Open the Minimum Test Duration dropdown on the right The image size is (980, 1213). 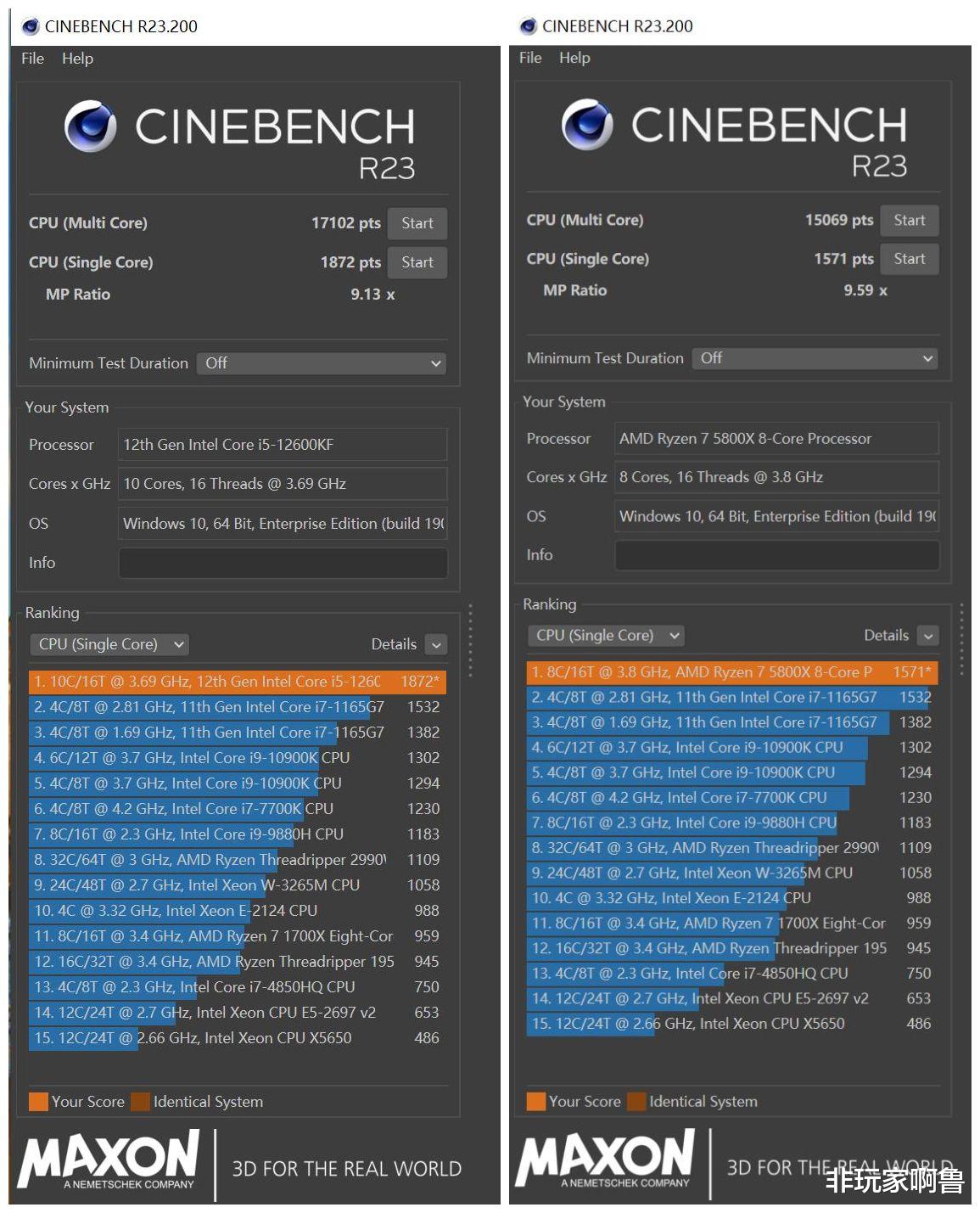927,358
